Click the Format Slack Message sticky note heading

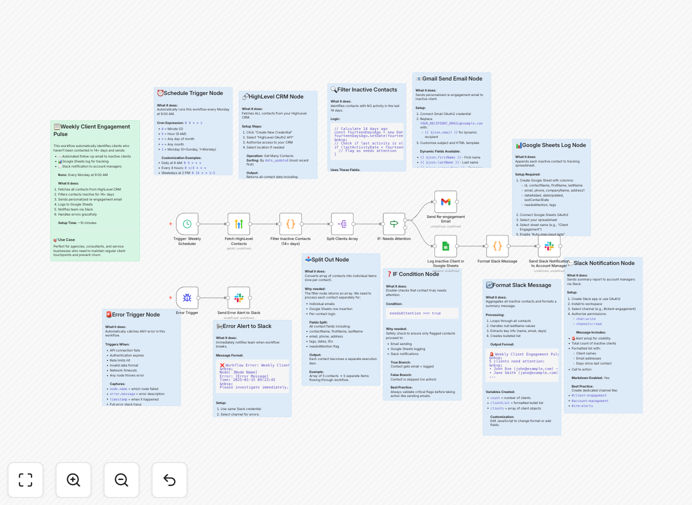point(519,285)
